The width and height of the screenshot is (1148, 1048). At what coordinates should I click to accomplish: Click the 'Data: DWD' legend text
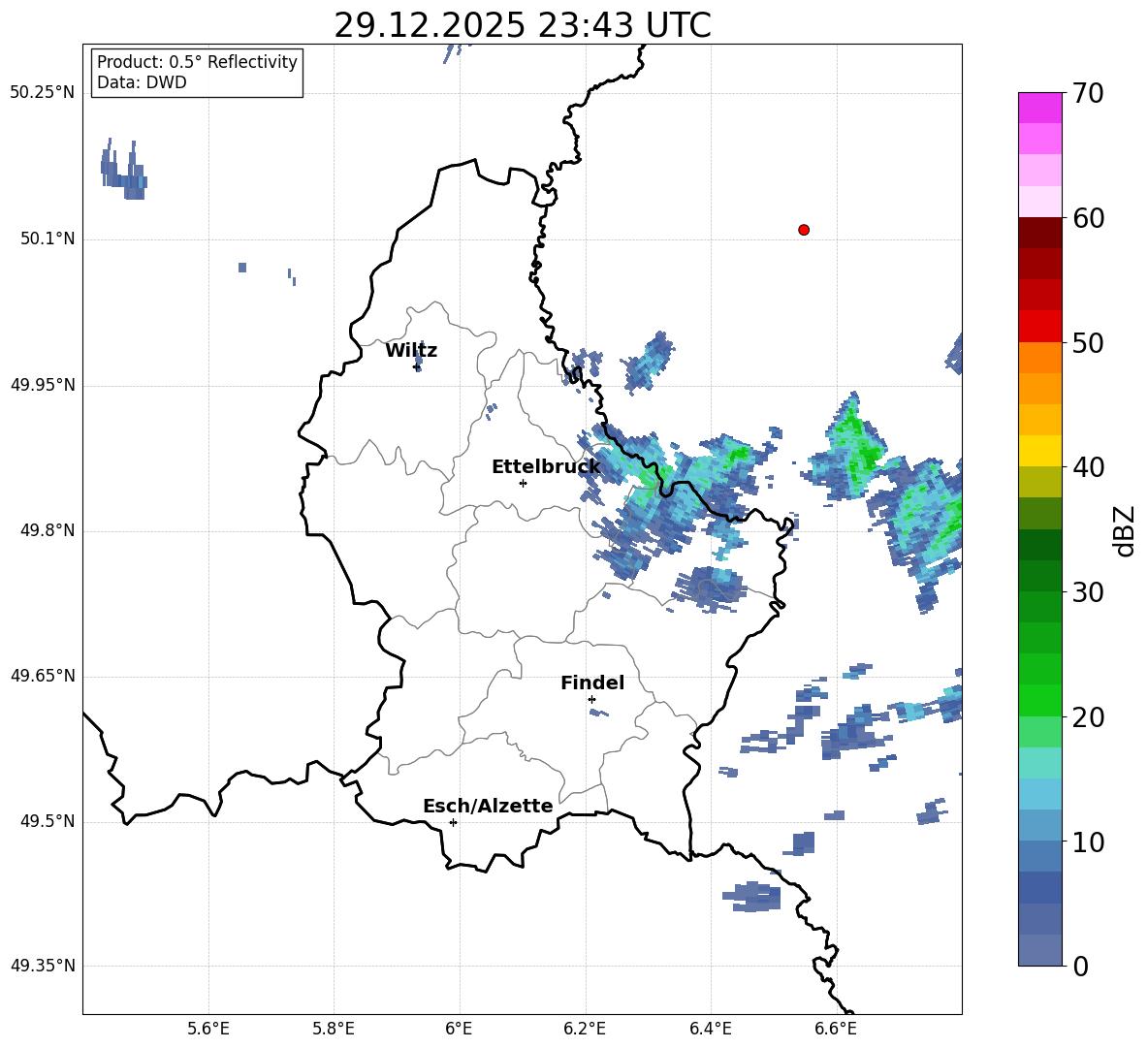click(x=142, y=82)
